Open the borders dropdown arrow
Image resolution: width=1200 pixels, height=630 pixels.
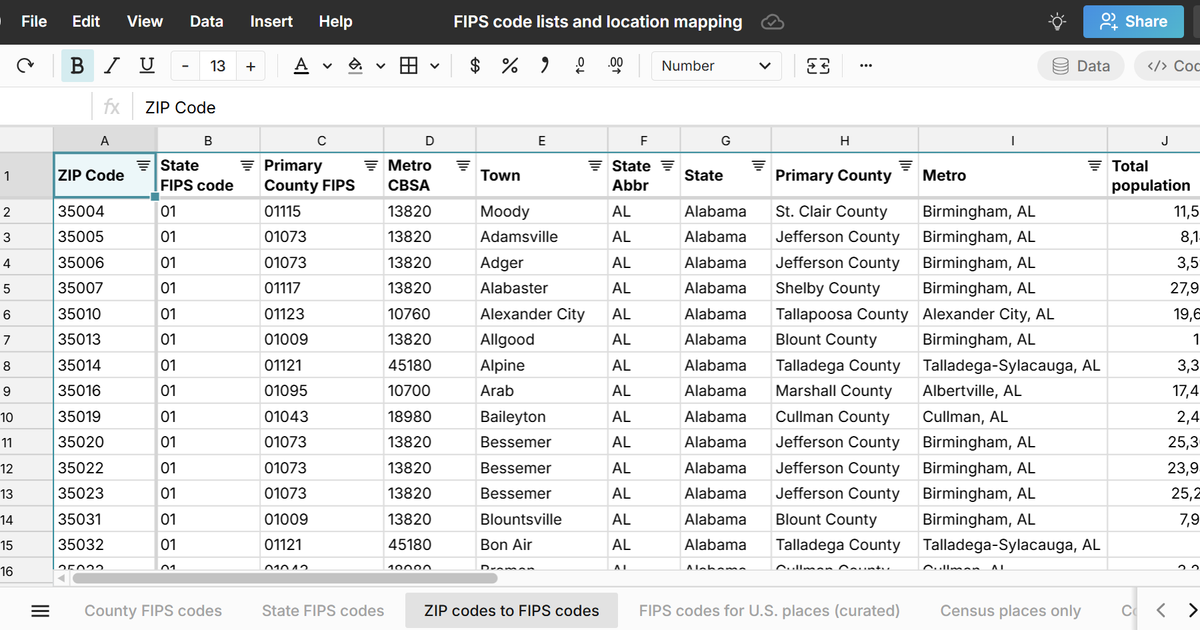click(434, 66)
